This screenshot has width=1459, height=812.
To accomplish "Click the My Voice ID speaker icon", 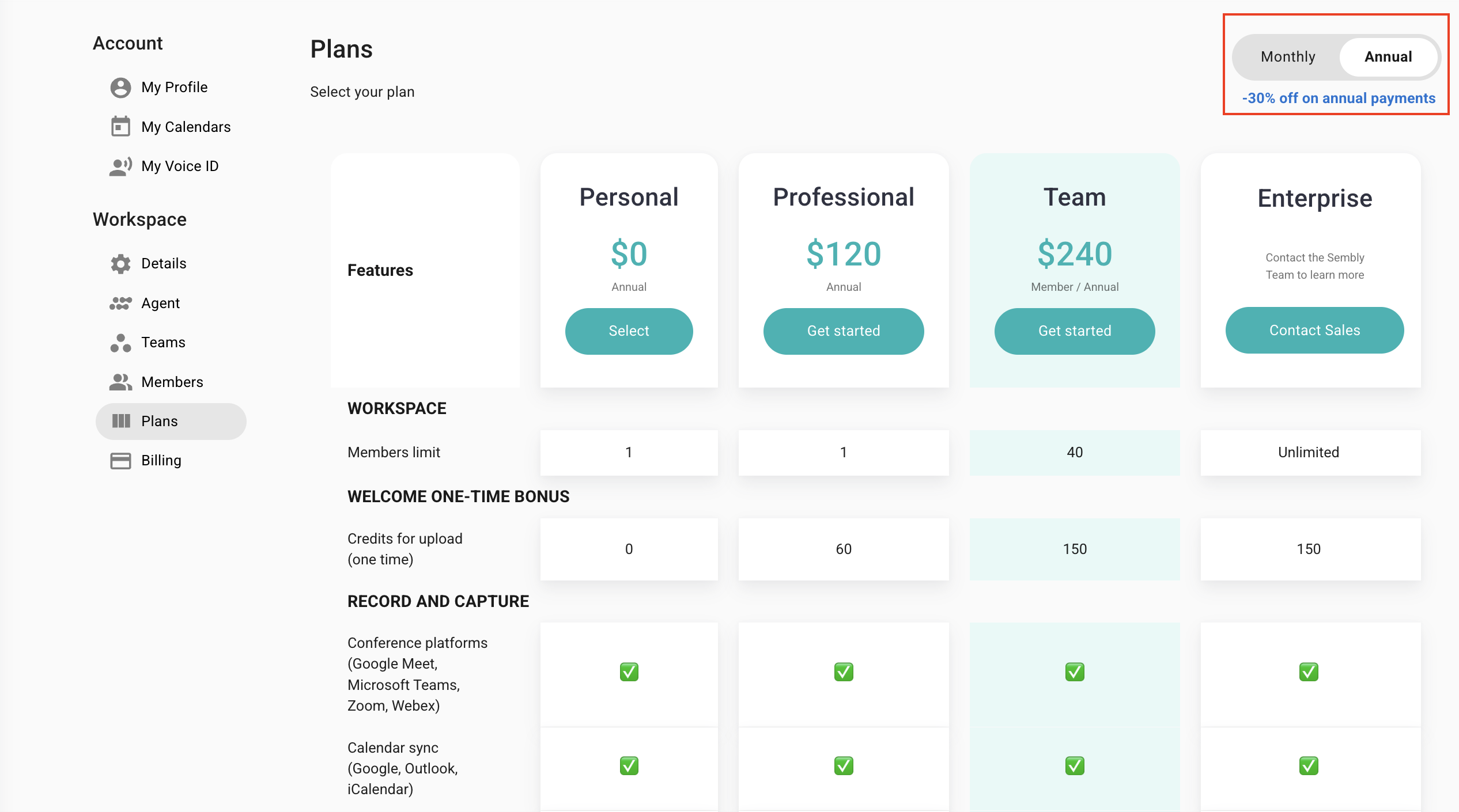I will 120,166.
